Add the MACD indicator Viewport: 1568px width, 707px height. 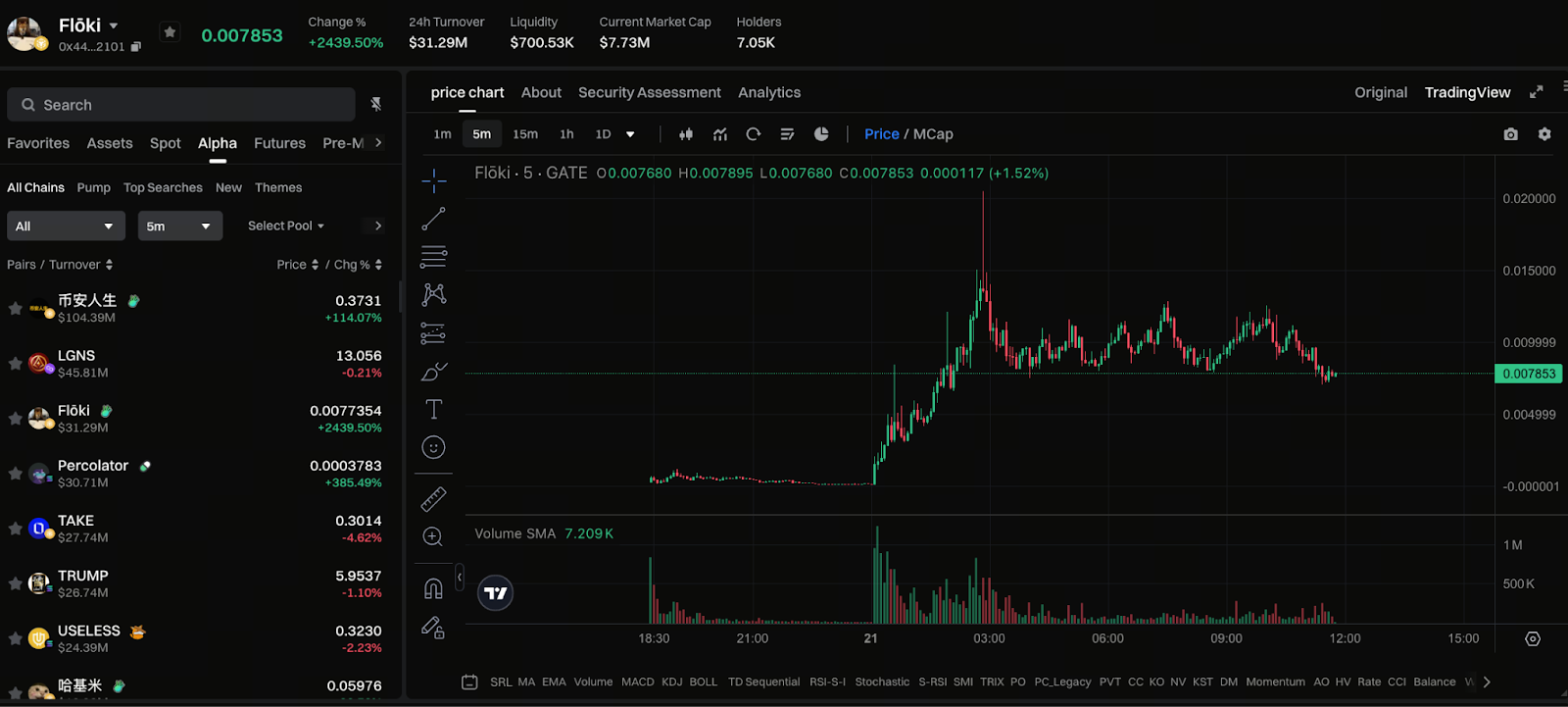tap(637, 682)
